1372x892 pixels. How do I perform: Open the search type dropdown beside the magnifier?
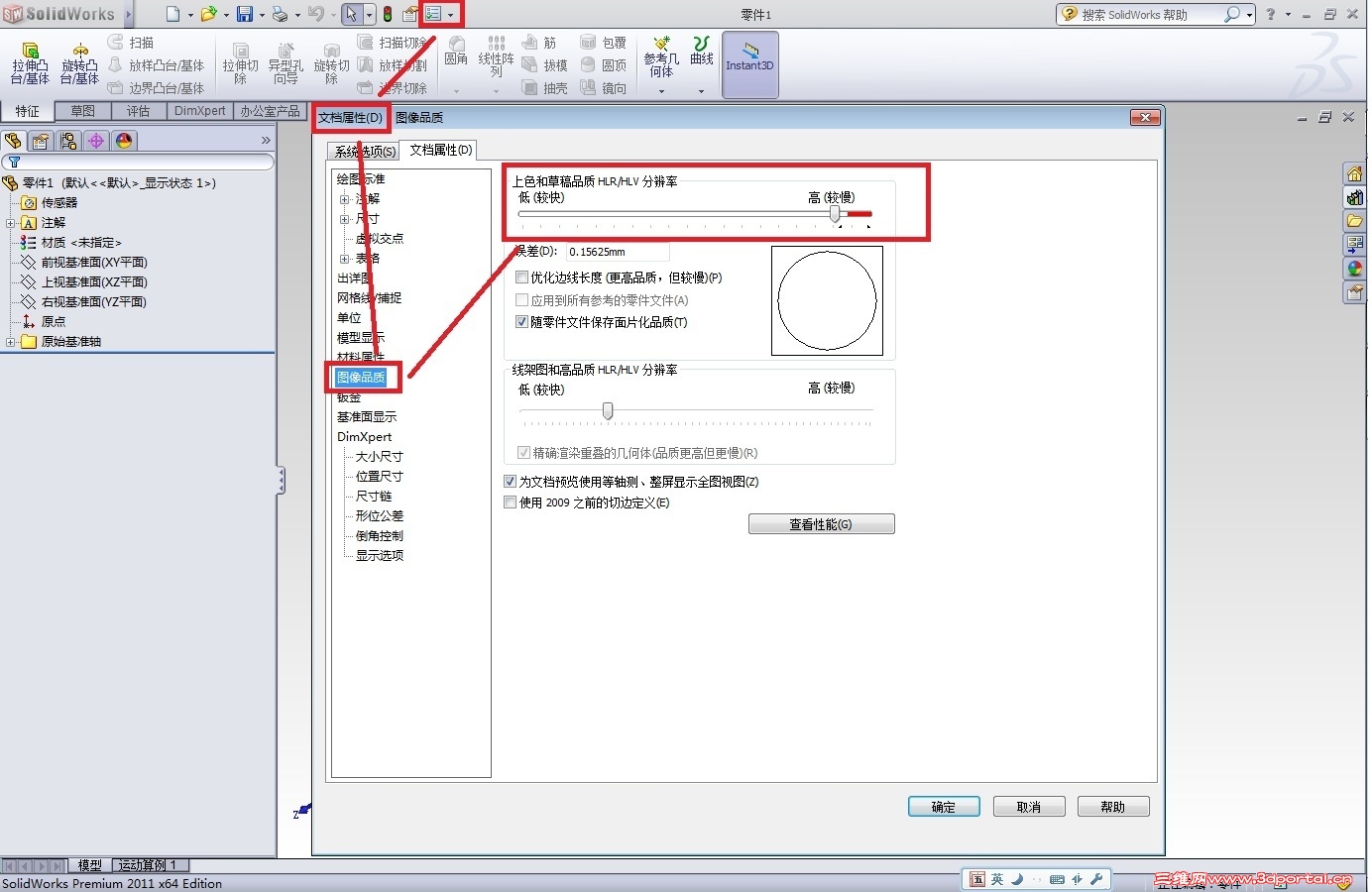(x=1249, y=15)
